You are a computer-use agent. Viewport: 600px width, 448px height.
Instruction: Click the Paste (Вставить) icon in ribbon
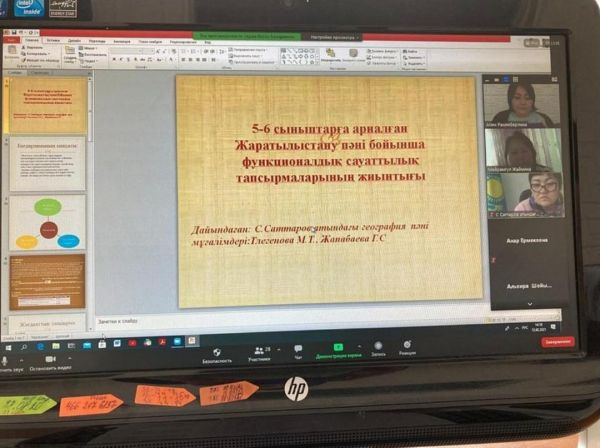click(10, 52)
